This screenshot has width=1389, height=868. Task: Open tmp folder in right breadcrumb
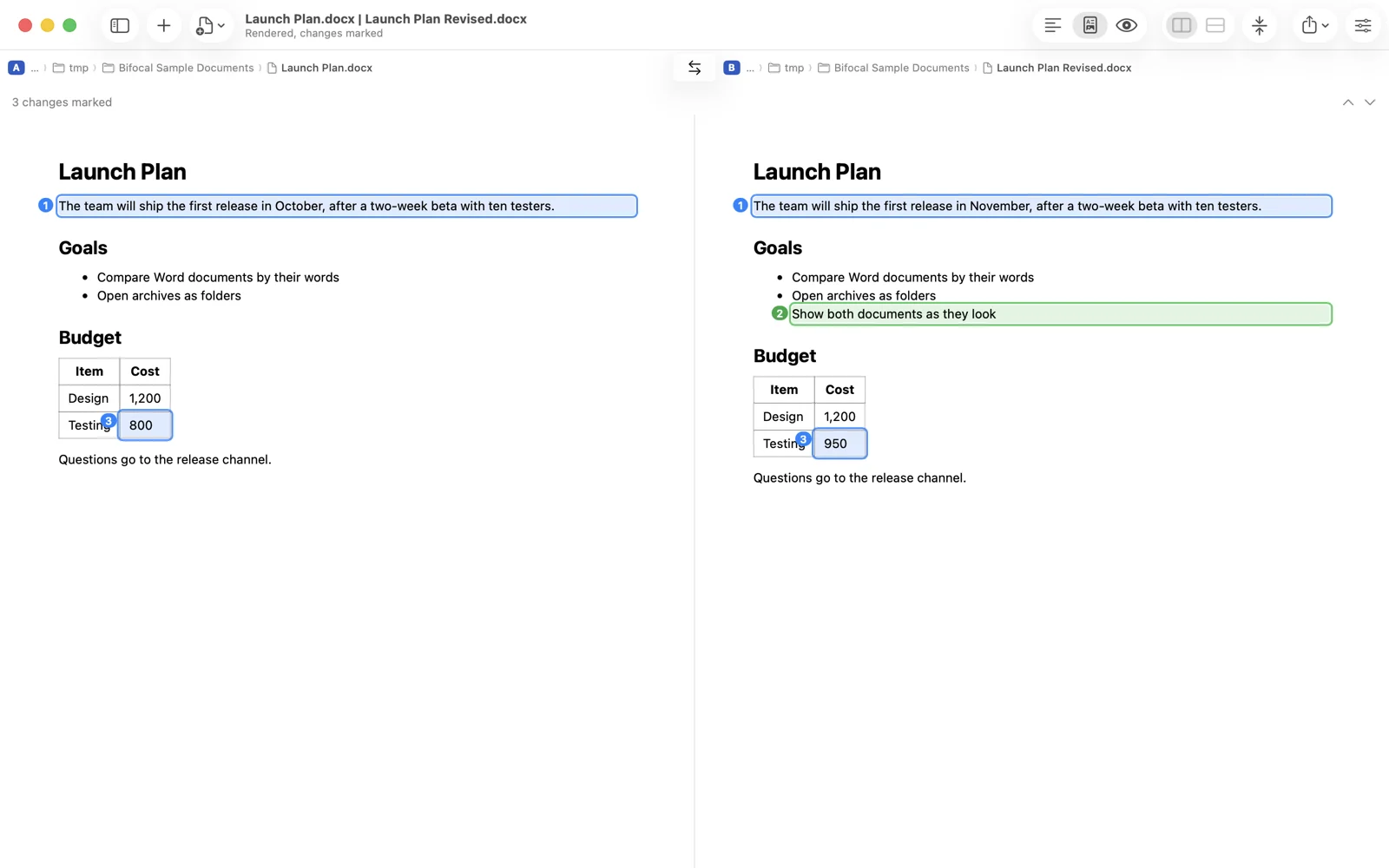[x=786, y=68]
